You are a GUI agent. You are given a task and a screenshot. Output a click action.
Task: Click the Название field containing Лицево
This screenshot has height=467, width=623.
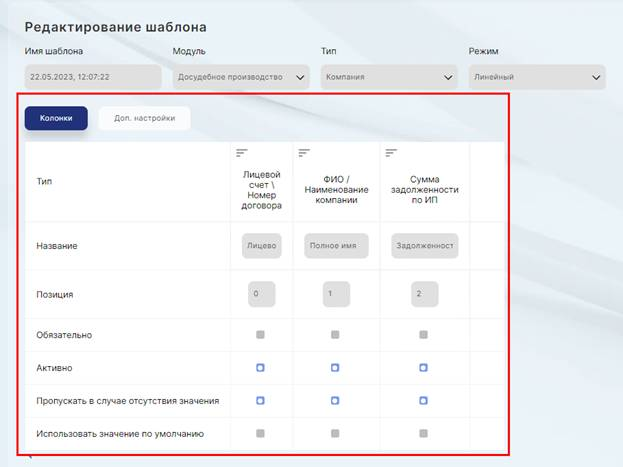pyautogui.click(x=261, y=246)
